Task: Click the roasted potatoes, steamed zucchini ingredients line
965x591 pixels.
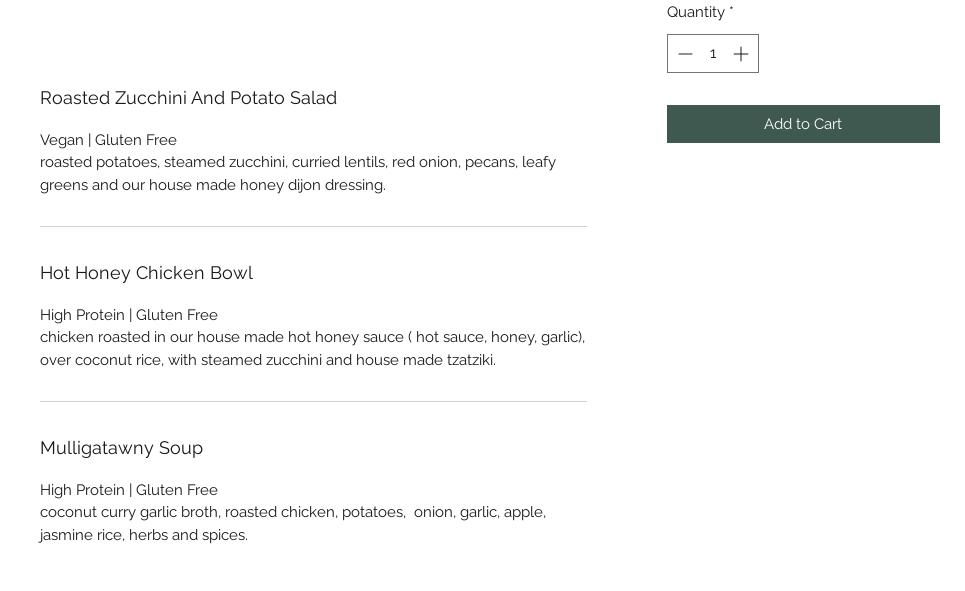Action: click(x=298, y=162)
